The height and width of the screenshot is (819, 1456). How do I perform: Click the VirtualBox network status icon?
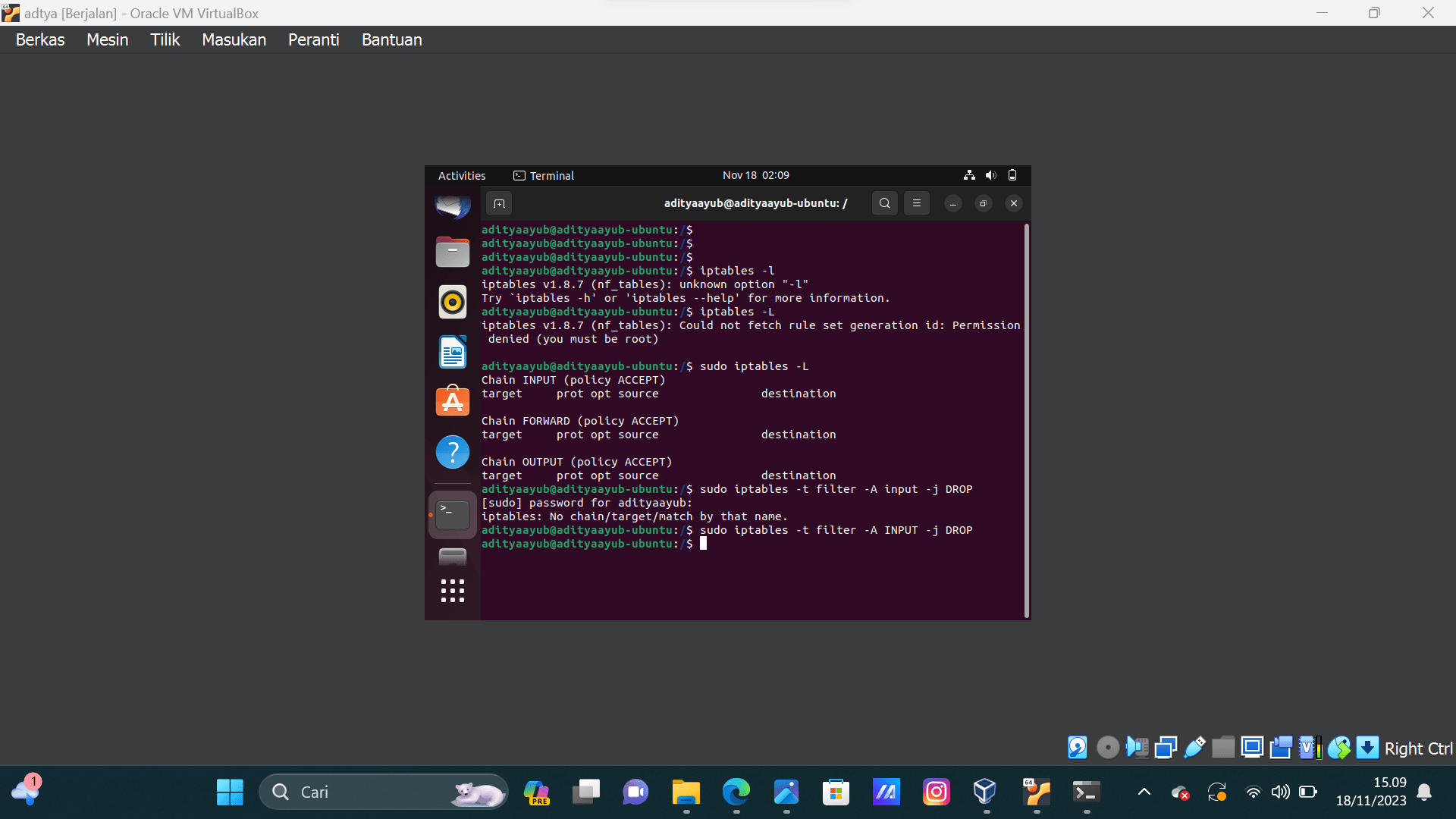[x=1166, y=748]
